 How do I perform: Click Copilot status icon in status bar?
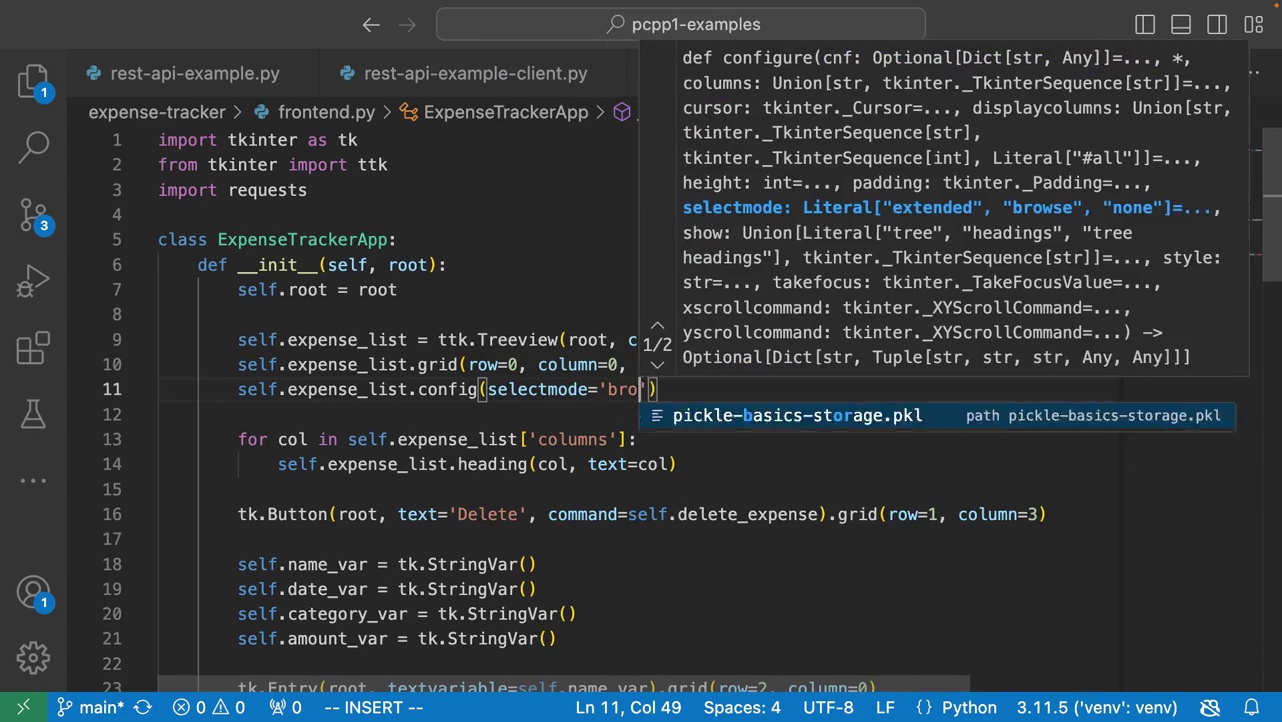[x=1211, y=707]
